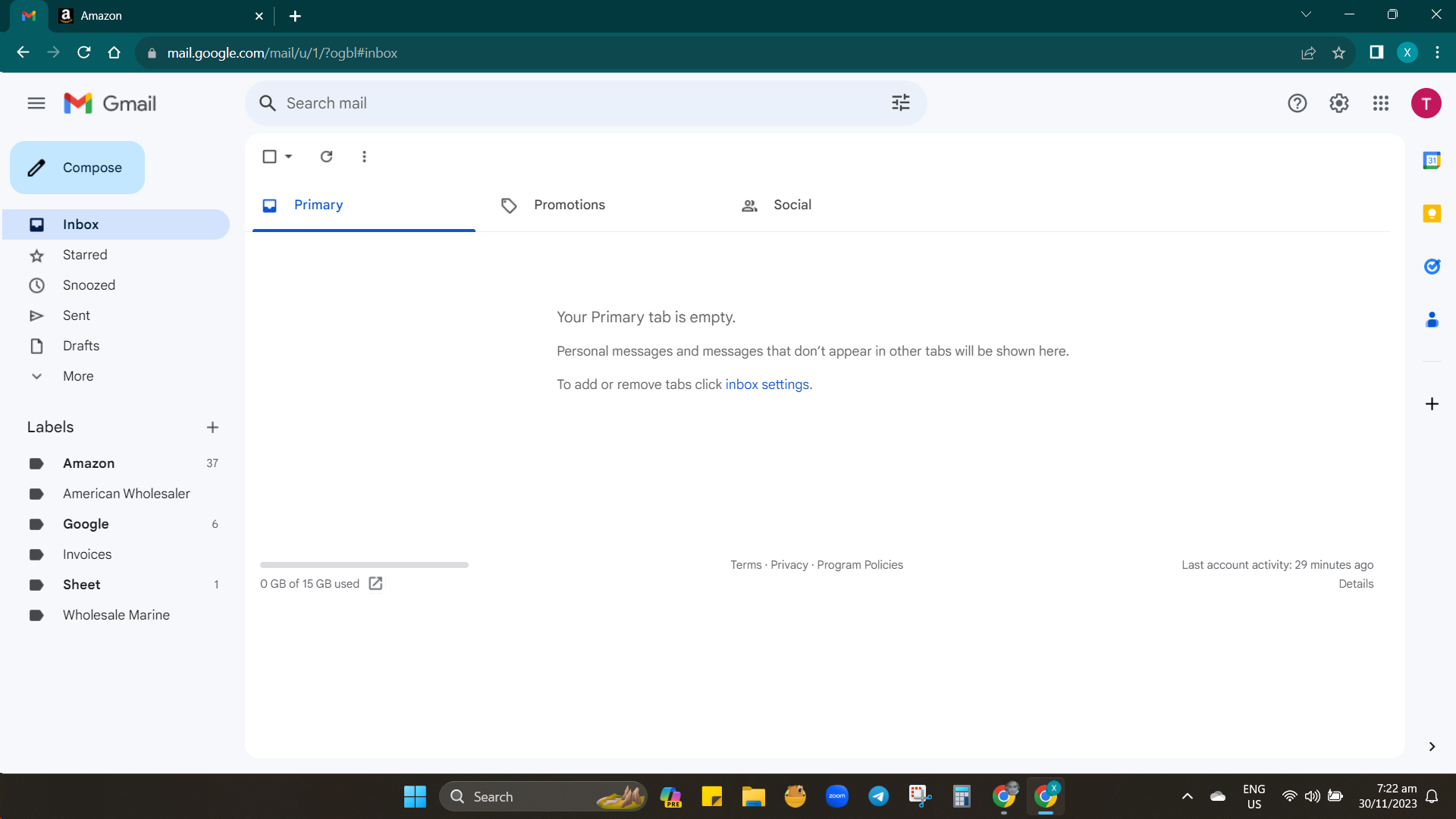Image resolution: width=1456 pixels, height=819 pixels.
Task: Tick the select all checkbox
Action: tap(269, 156)
